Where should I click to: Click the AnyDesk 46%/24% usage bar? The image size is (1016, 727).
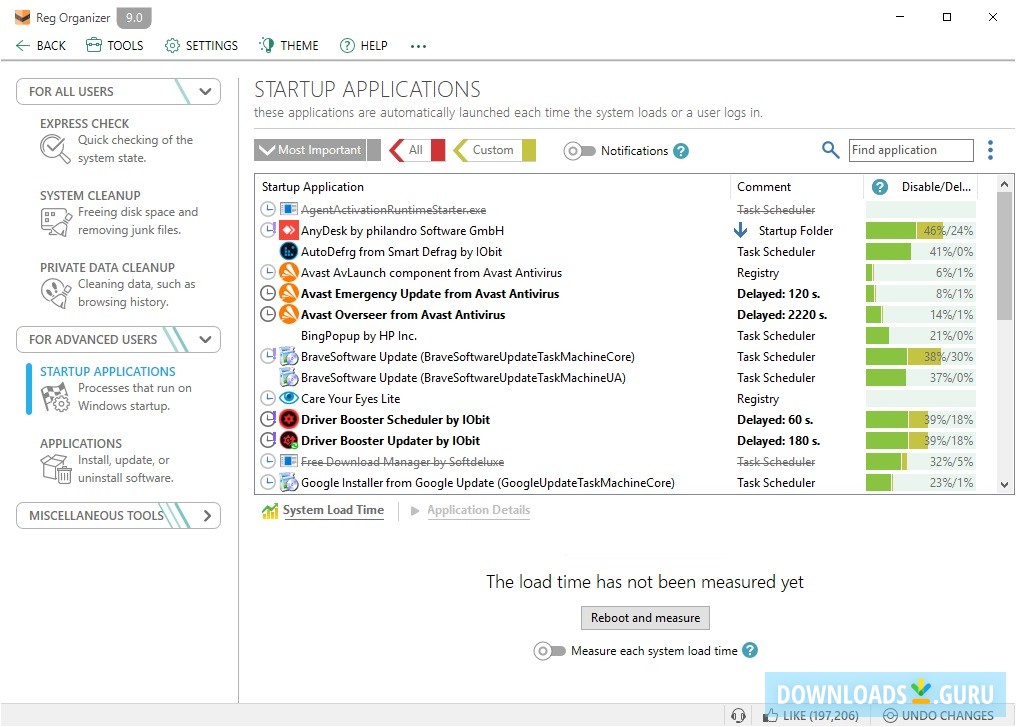tap(920, 230)
